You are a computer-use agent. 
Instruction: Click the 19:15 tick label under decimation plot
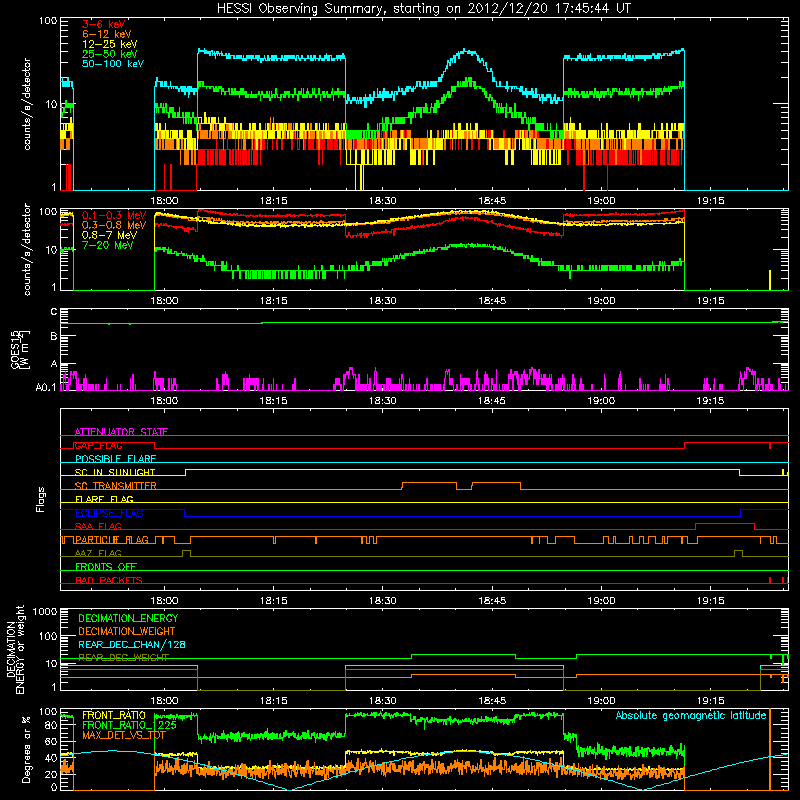710,701
